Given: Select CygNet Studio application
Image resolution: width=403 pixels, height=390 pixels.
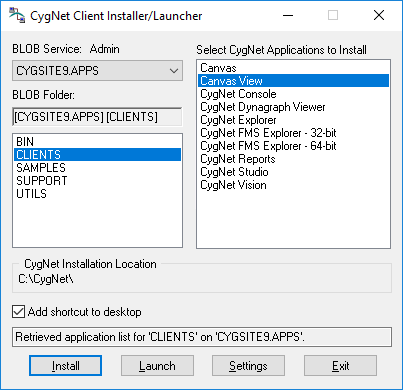Looking at the screenshot, I should pos(293,172).
